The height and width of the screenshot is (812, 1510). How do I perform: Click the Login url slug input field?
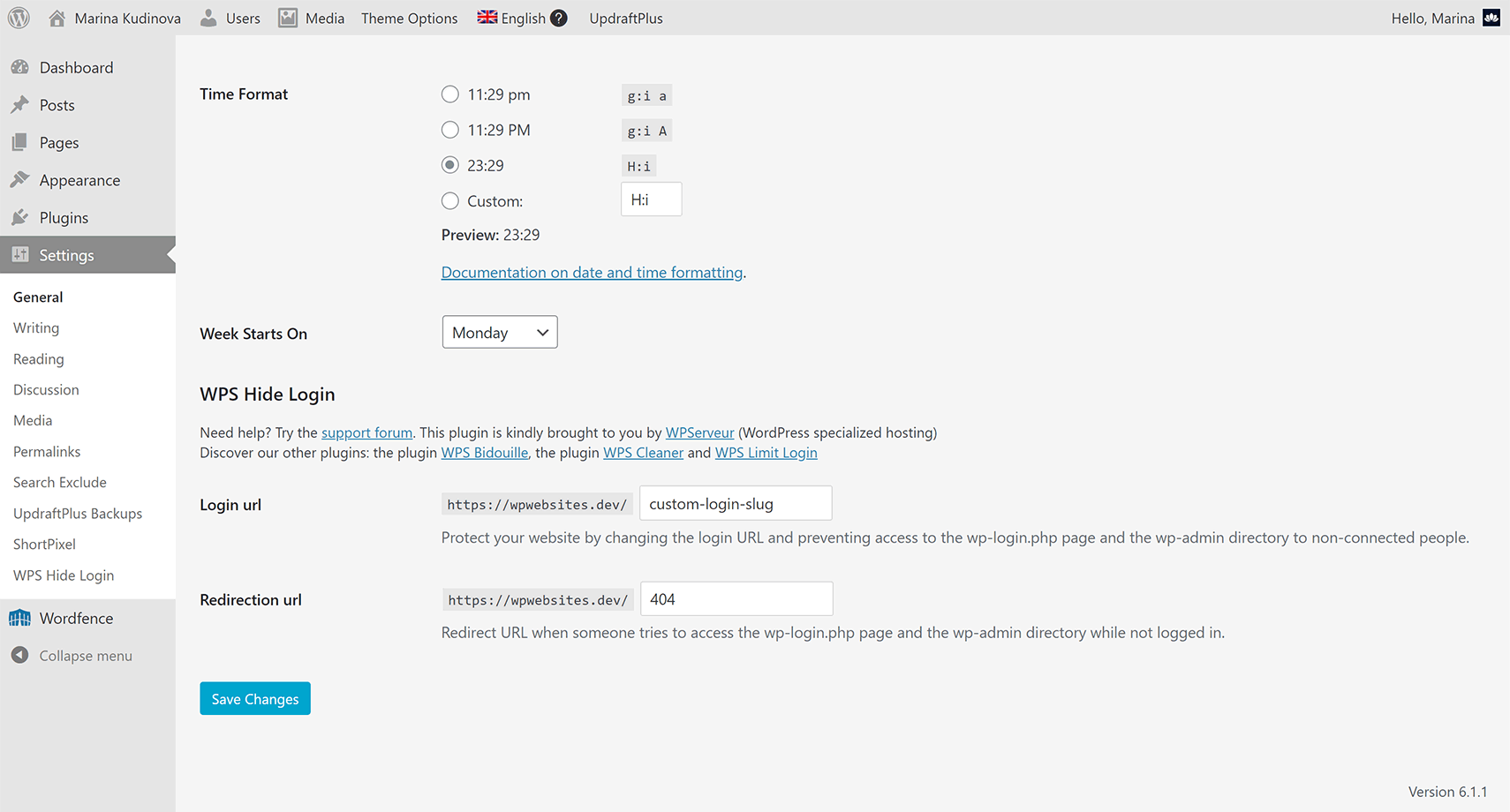pyautogui.click(x=736, y=503)
